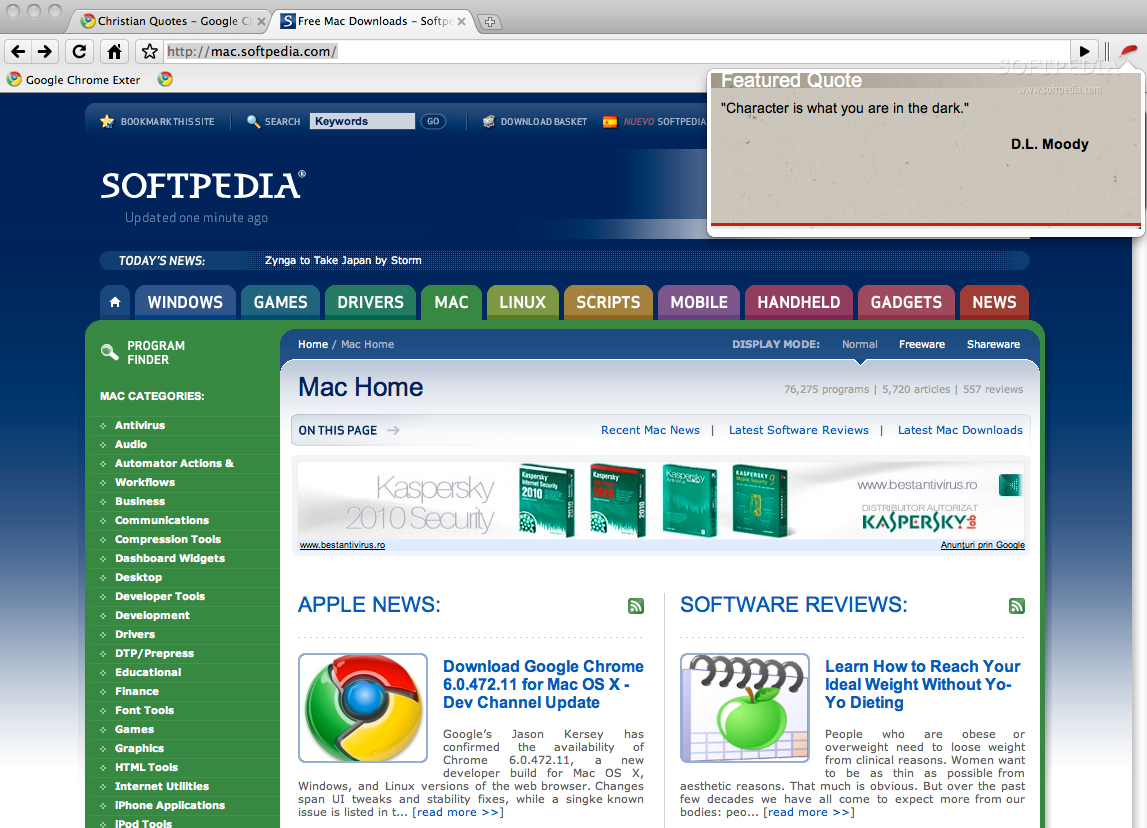Image resolution: width=1147 pixels, height=828 pixels.
Task: Click the Keywords search field
Action: click(x=362, y=121)
